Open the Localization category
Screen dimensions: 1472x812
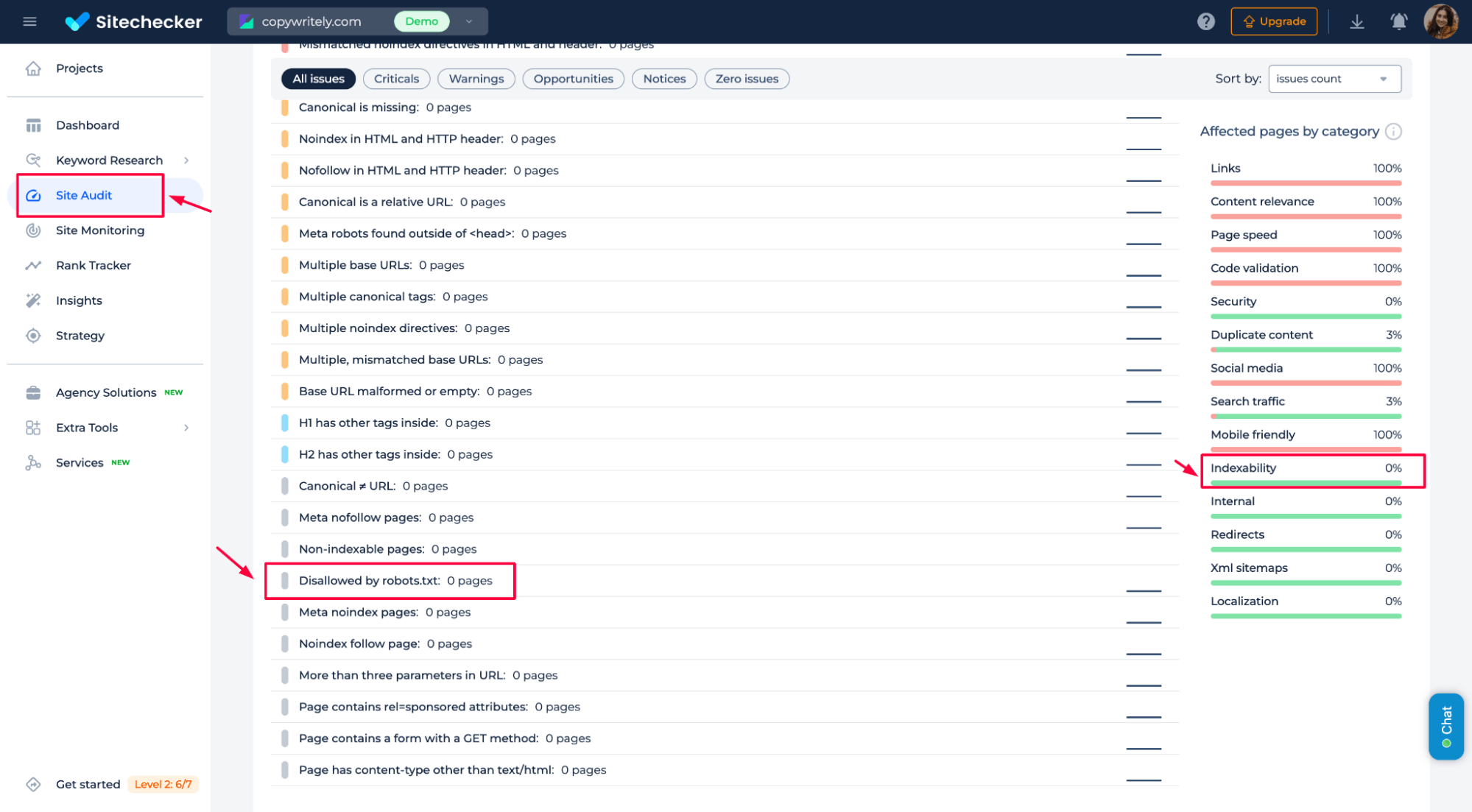pyautogui.click(x=1306, y=607)
